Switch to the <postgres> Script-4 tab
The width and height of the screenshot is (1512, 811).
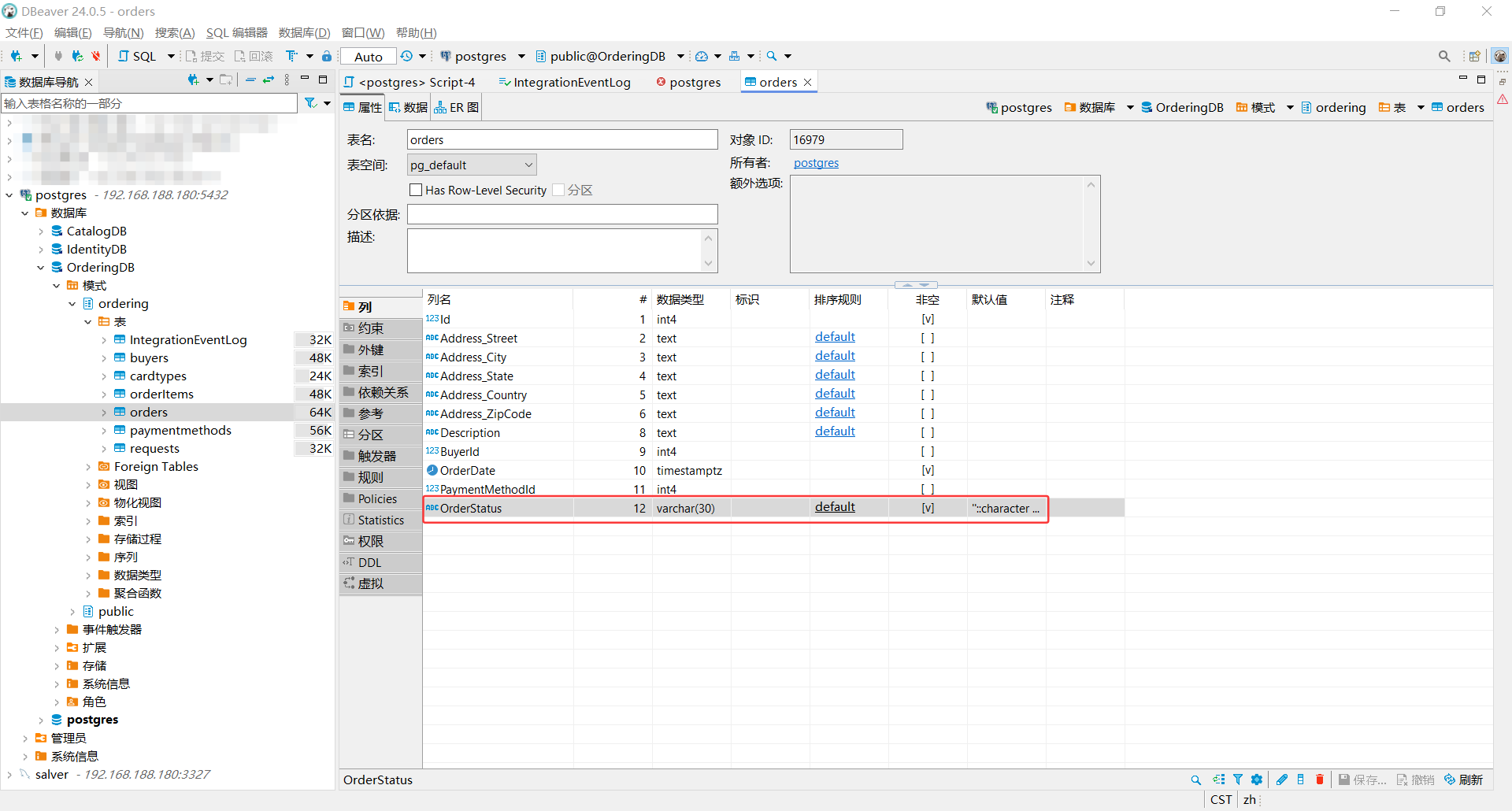(x=409, y=82)
